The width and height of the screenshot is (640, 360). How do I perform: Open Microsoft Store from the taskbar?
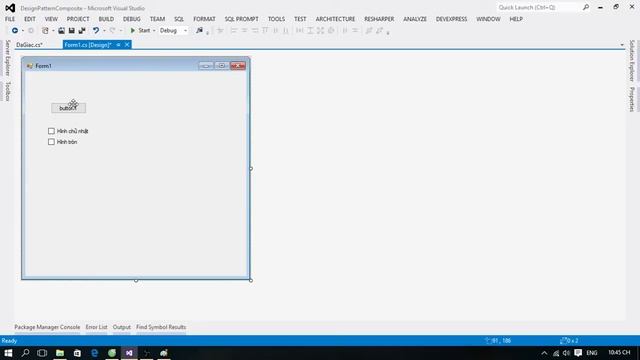click(77, 353)
